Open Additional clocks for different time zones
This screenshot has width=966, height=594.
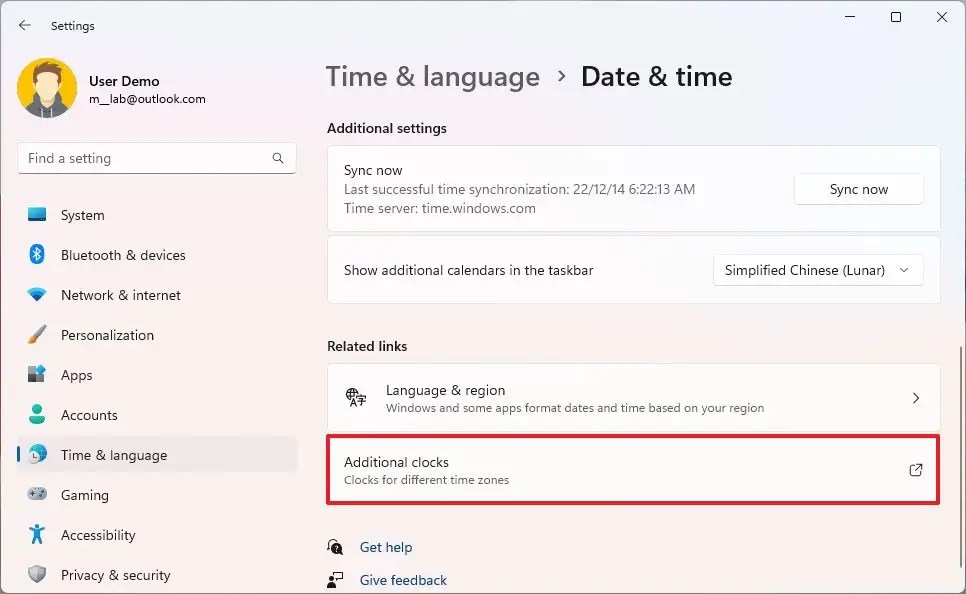[x=633, y=470]
